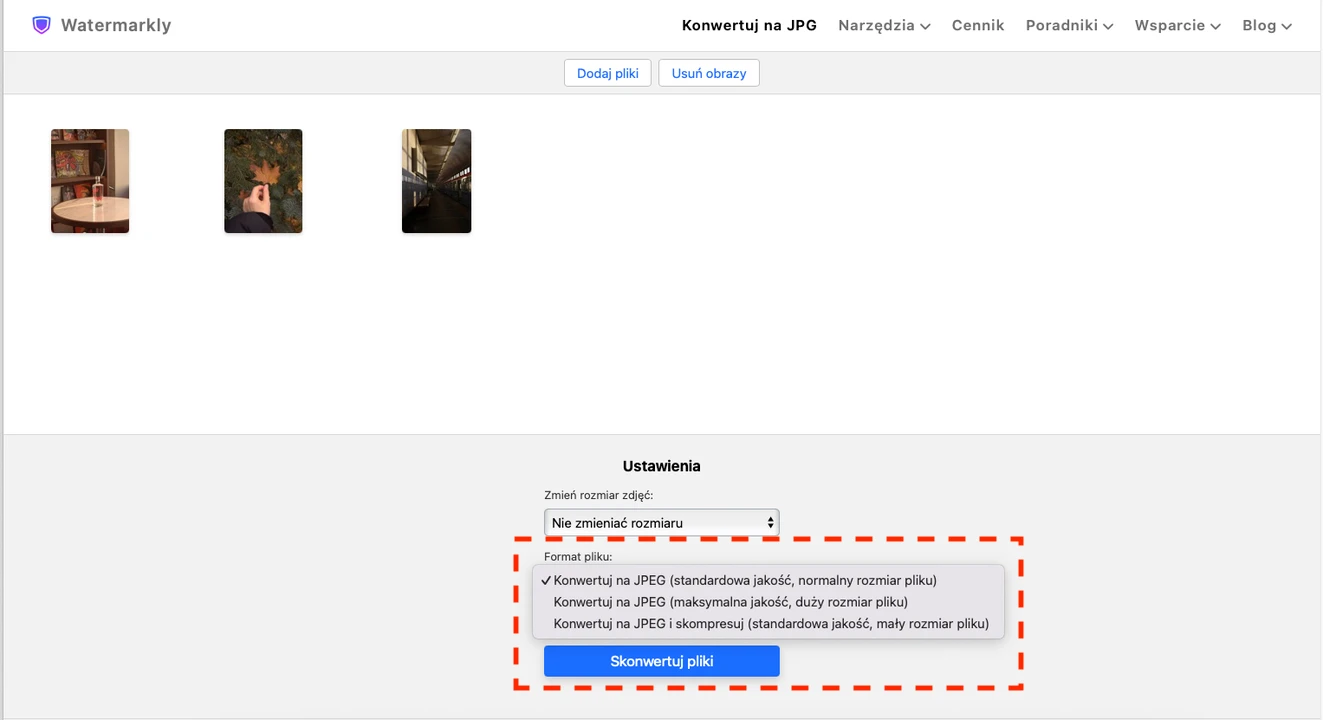Expand the Poradniki menu
This screenshot has height=720, width=1323.
tap(1069, 25)
